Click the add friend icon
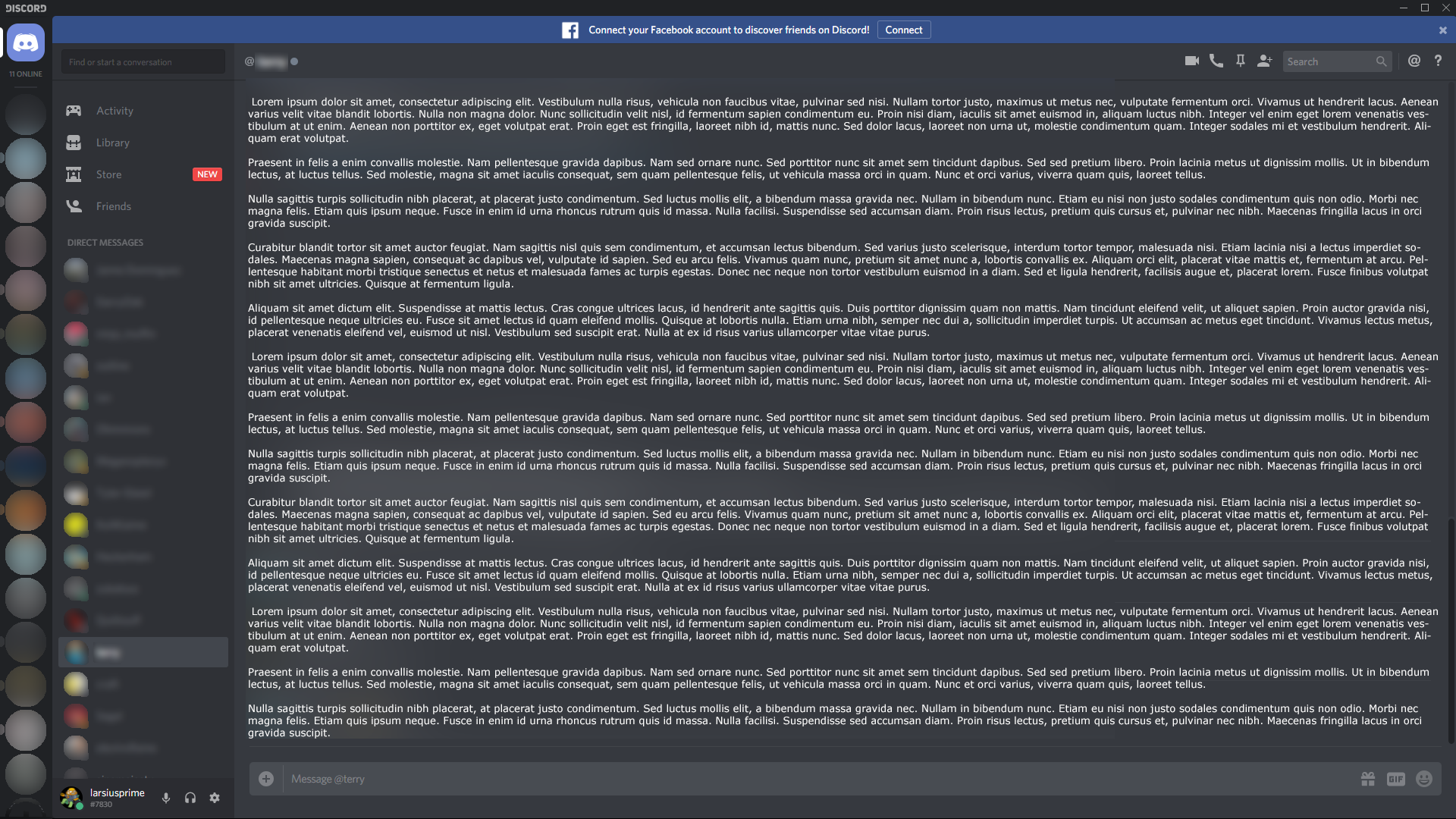This screenshot has height=819, width=1456. 1265,61
